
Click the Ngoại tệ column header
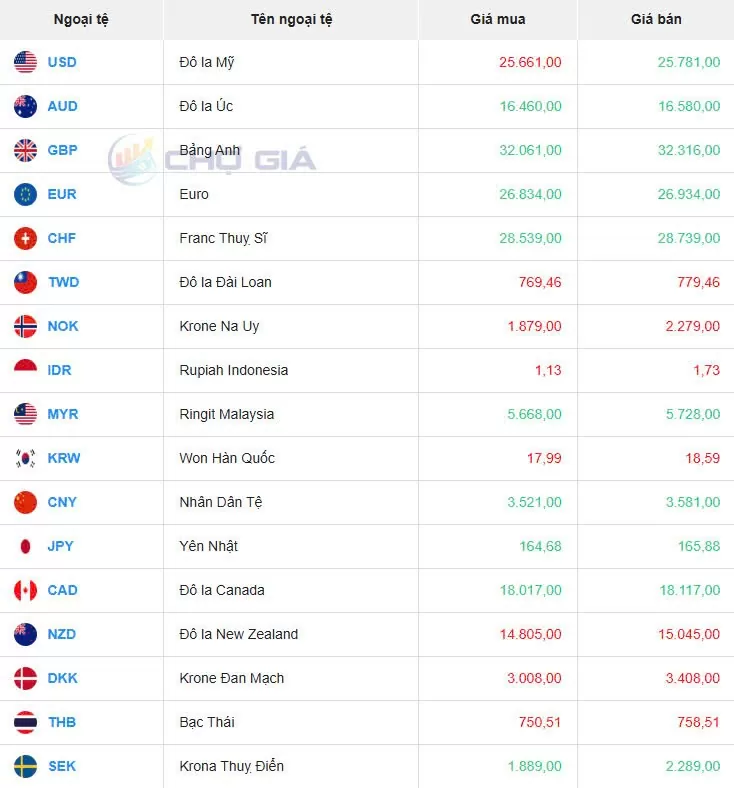(81, 19)
